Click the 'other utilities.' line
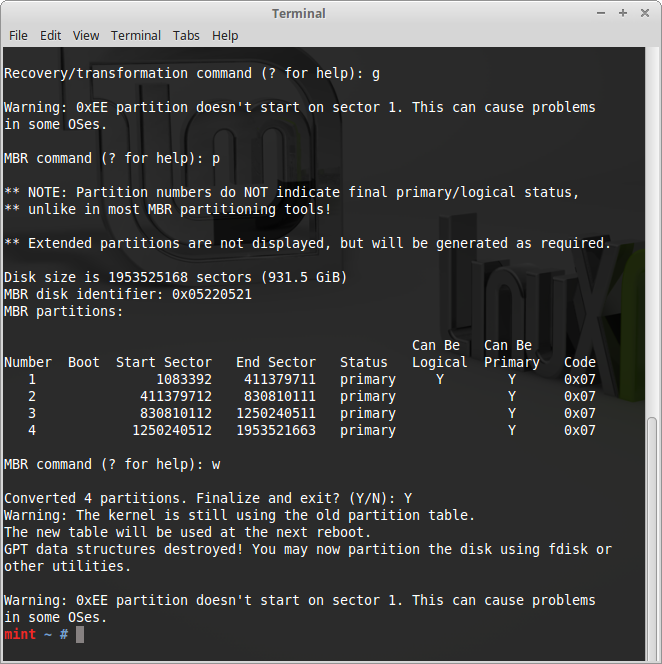The height and width of the screenshot is (664, 662). pyautogui.click(x=68, y=566)
